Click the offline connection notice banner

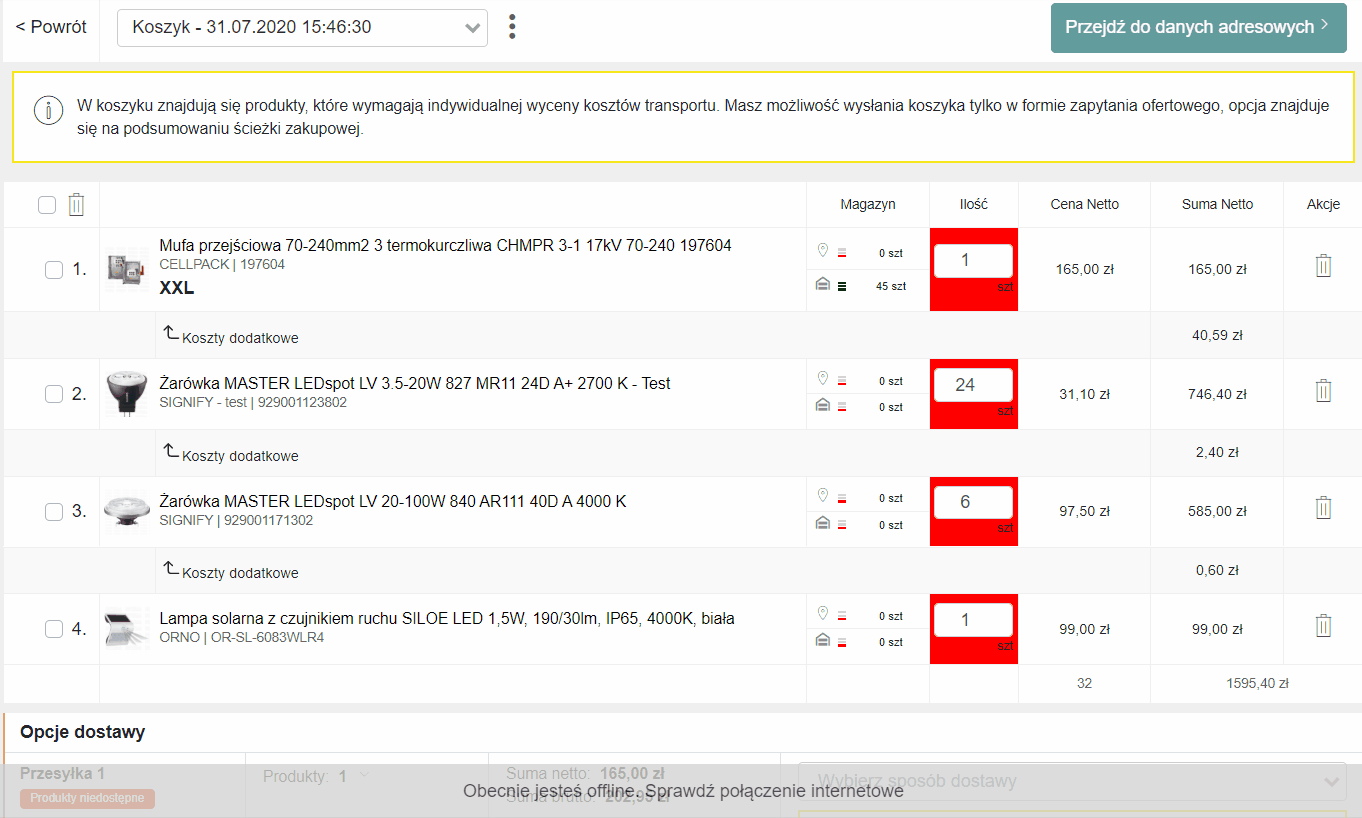pyautogui.click(x=683, y=791)
